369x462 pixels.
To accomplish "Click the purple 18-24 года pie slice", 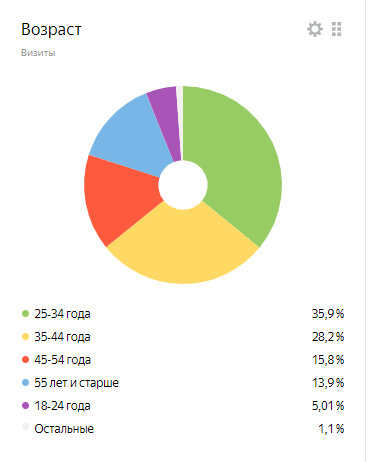I will (x=165, y=117).
